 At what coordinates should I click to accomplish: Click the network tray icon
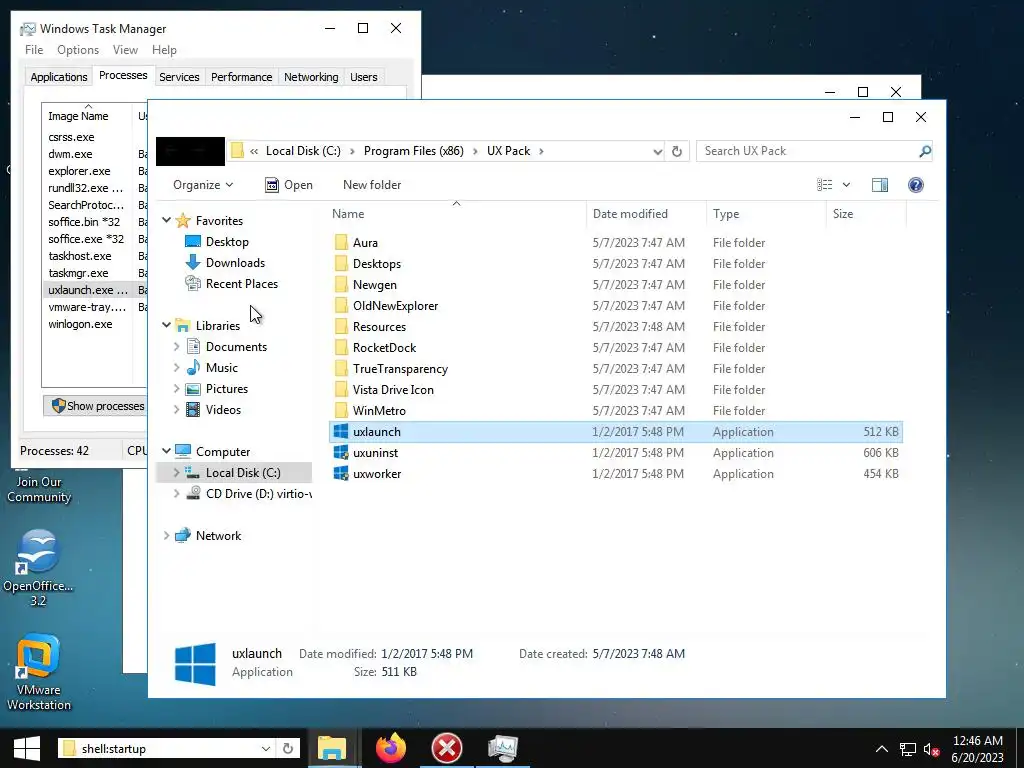pyautogui.click(x=907, y=749)
